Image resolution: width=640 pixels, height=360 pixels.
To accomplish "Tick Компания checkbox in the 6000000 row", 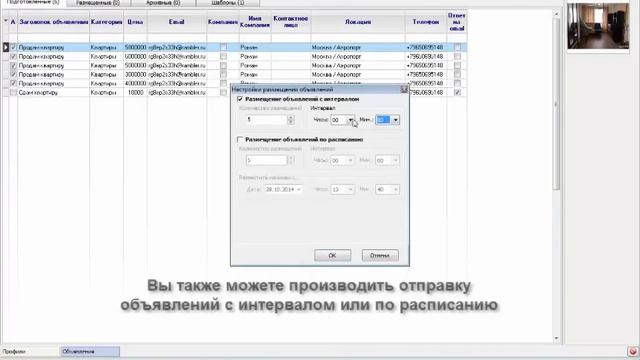I will (223, 56).
